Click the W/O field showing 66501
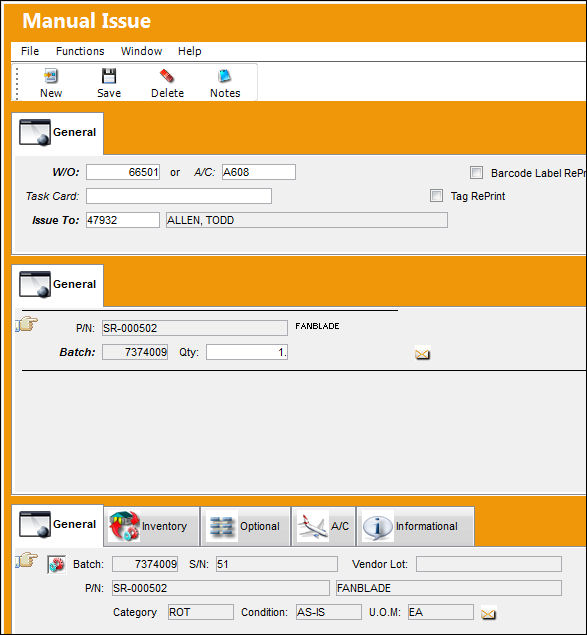This screenshot has width=587, height=635. point(123,172)
